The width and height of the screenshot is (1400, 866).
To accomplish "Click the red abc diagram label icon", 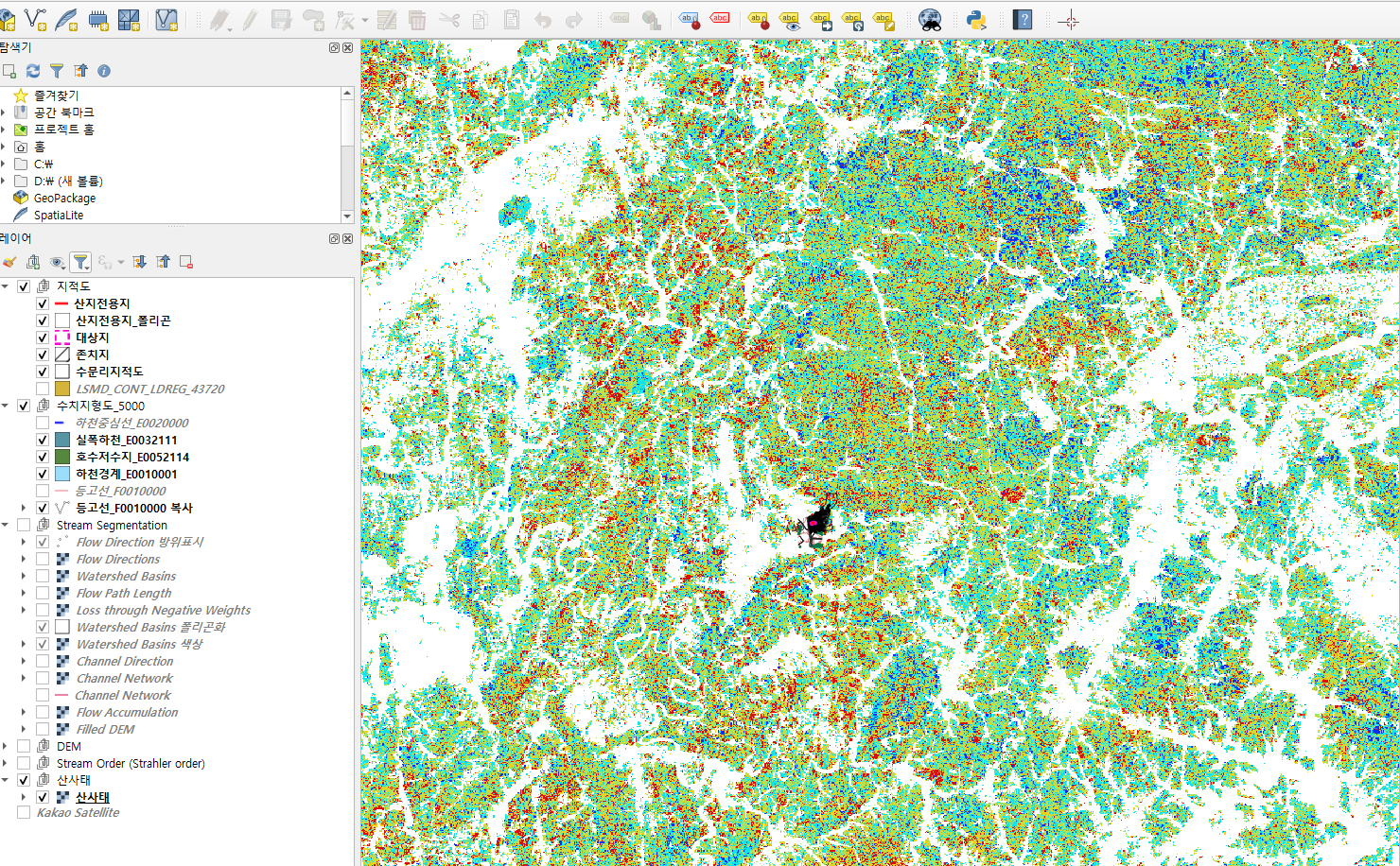I will 720,19.
